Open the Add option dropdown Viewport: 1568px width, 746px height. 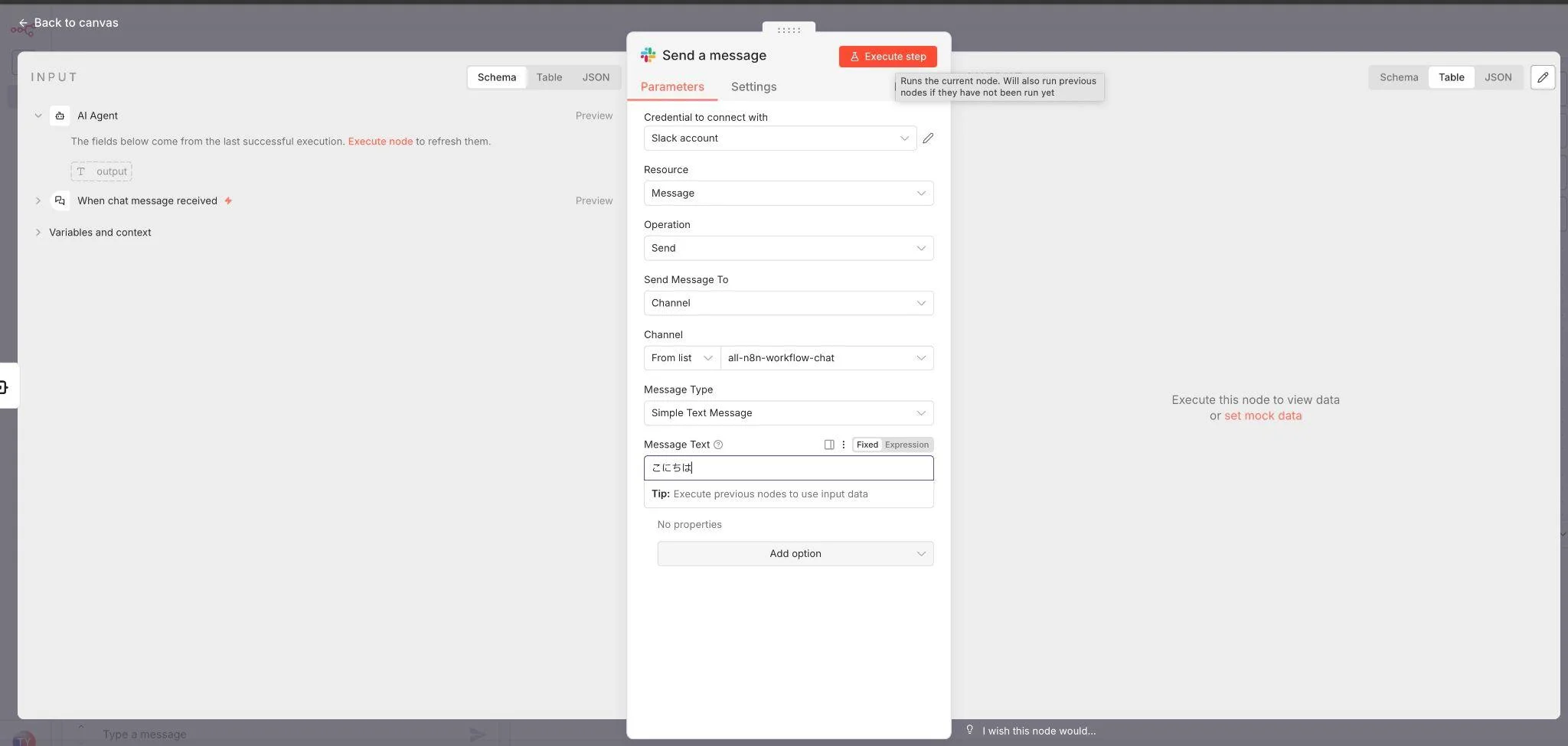(795, 554)
